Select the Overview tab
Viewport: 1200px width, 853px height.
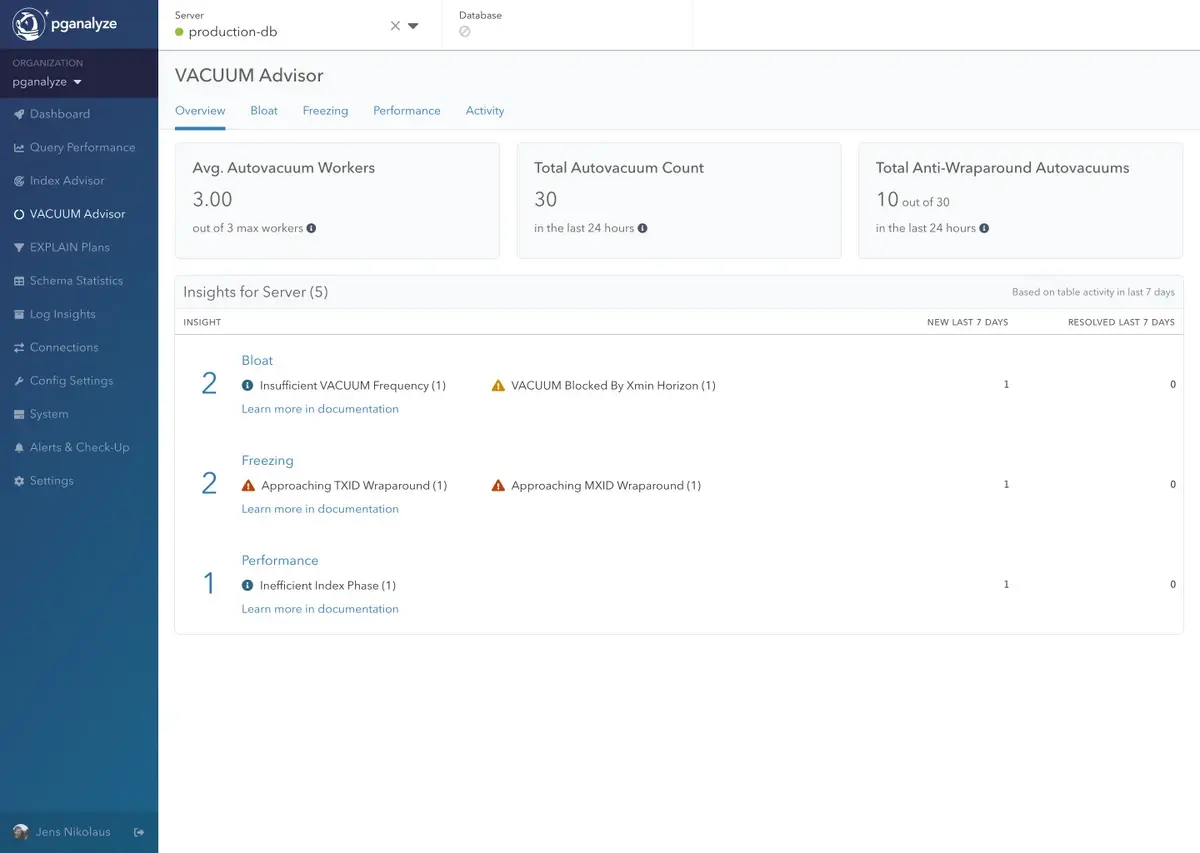[200, 111]
